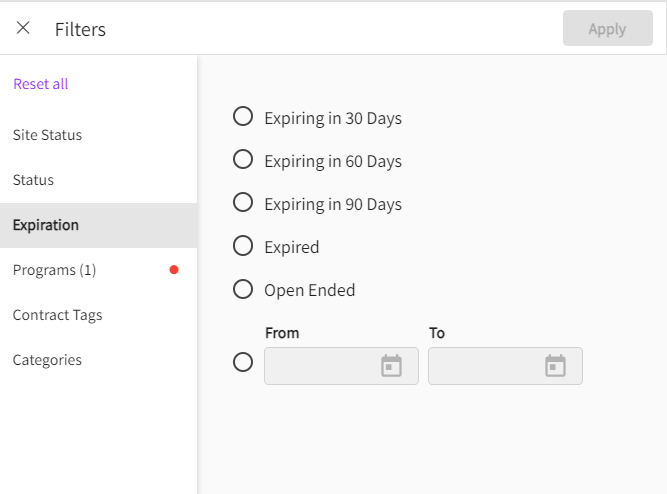Open the Categories filter section

(x=47, y=360)
